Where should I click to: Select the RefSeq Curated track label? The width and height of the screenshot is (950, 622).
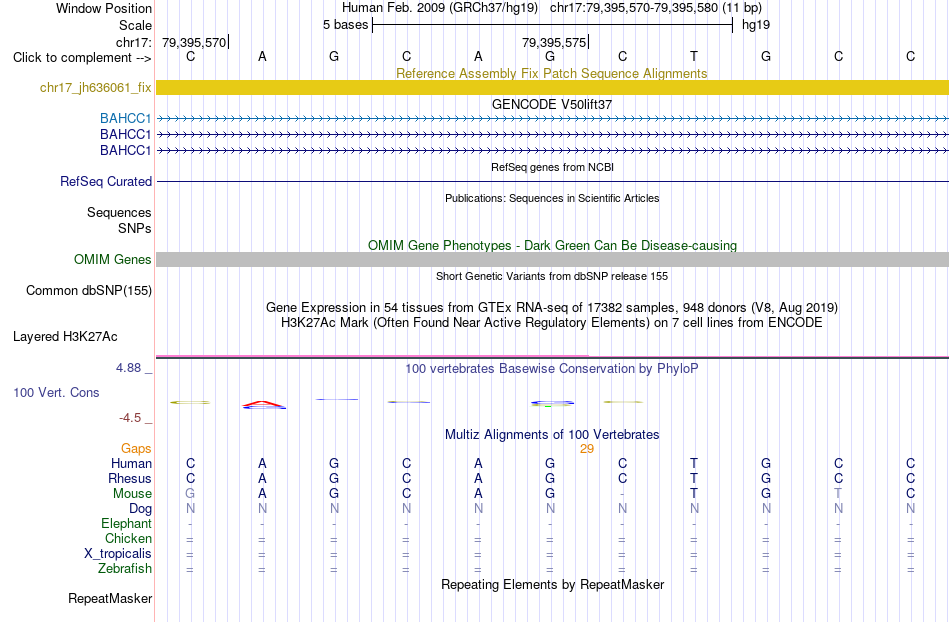[106, 181]
